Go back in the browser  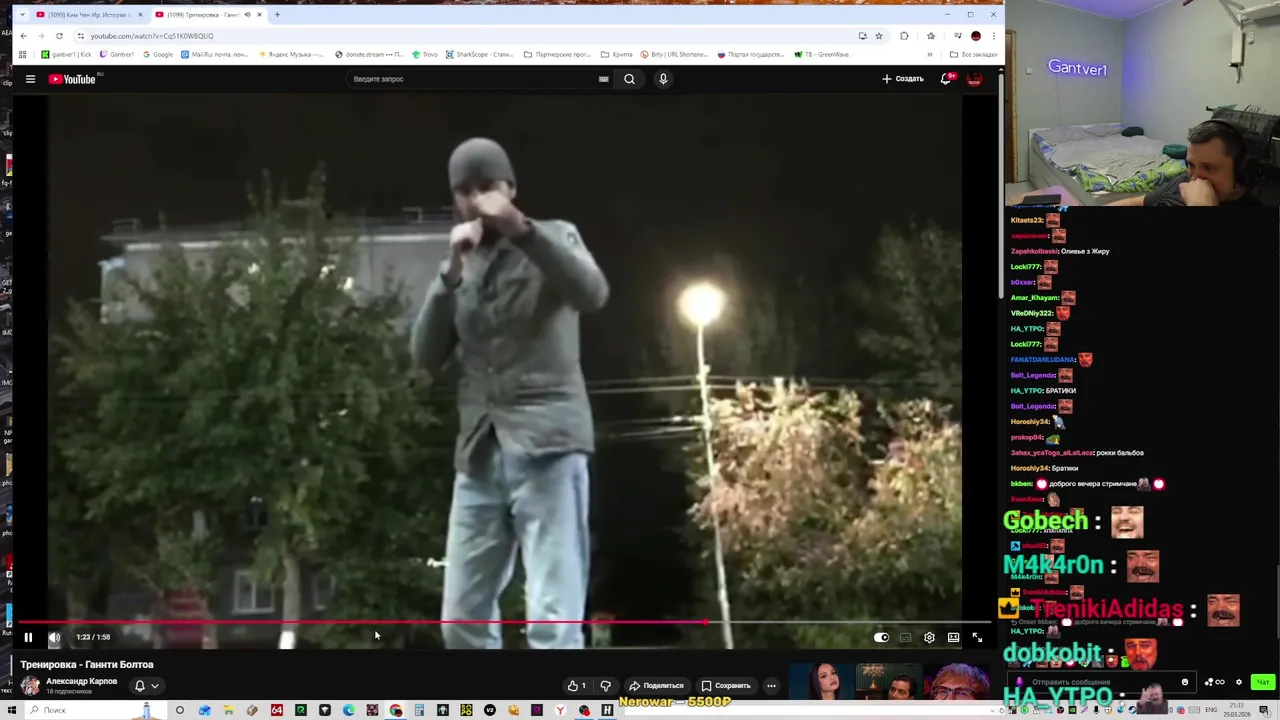pos(23,36)
